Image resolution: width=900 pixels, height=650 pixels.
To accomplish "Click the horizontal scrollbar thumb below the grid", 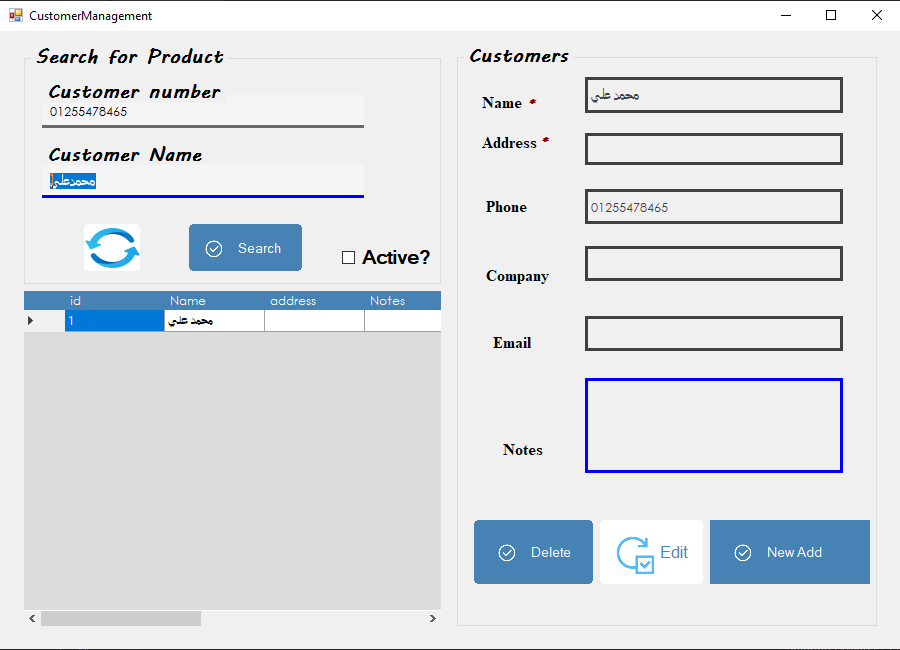I will pos(120,618).
